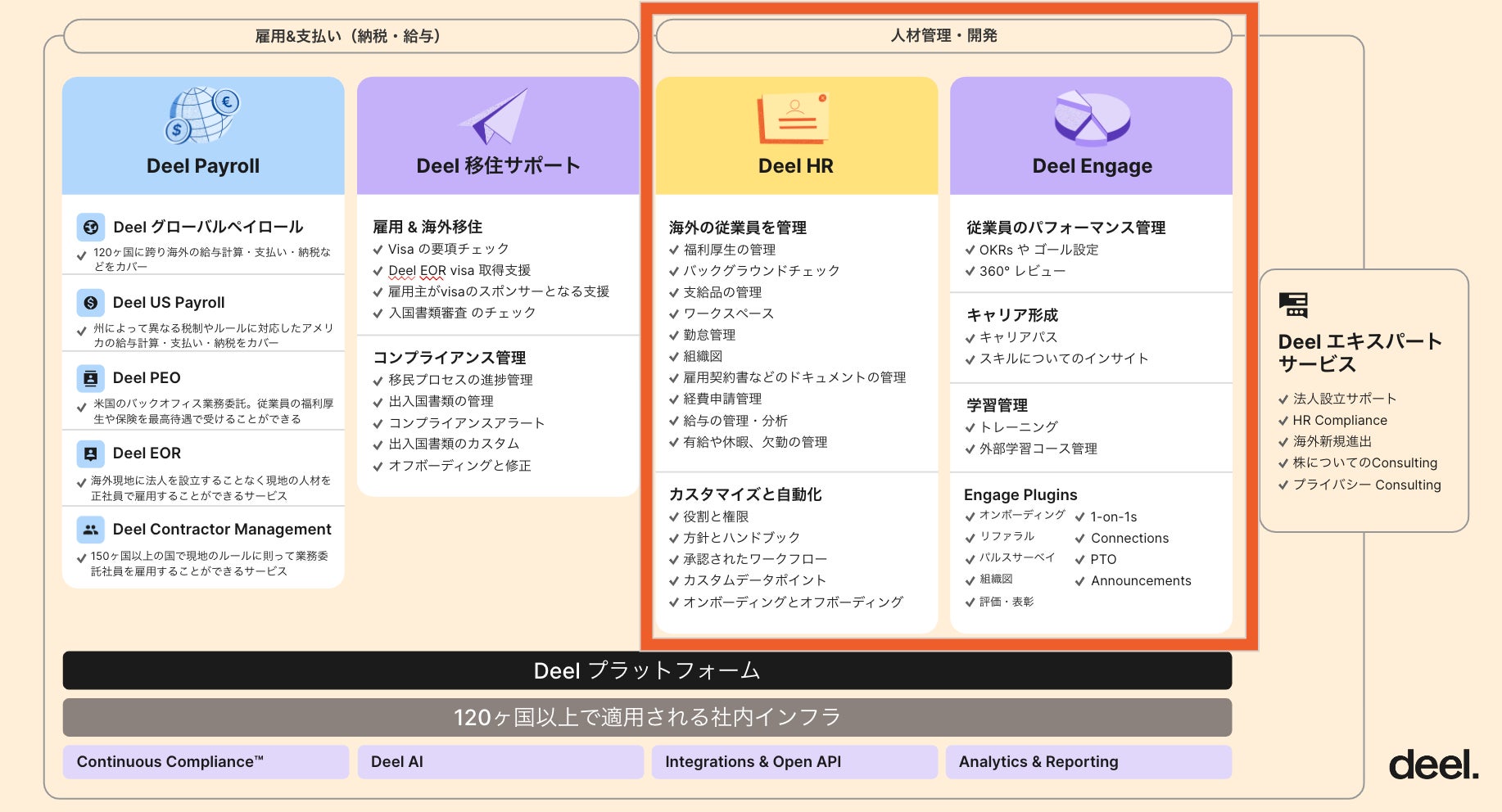
Task: Click the キャリア形成 heading
Action: click(1012, 315)
